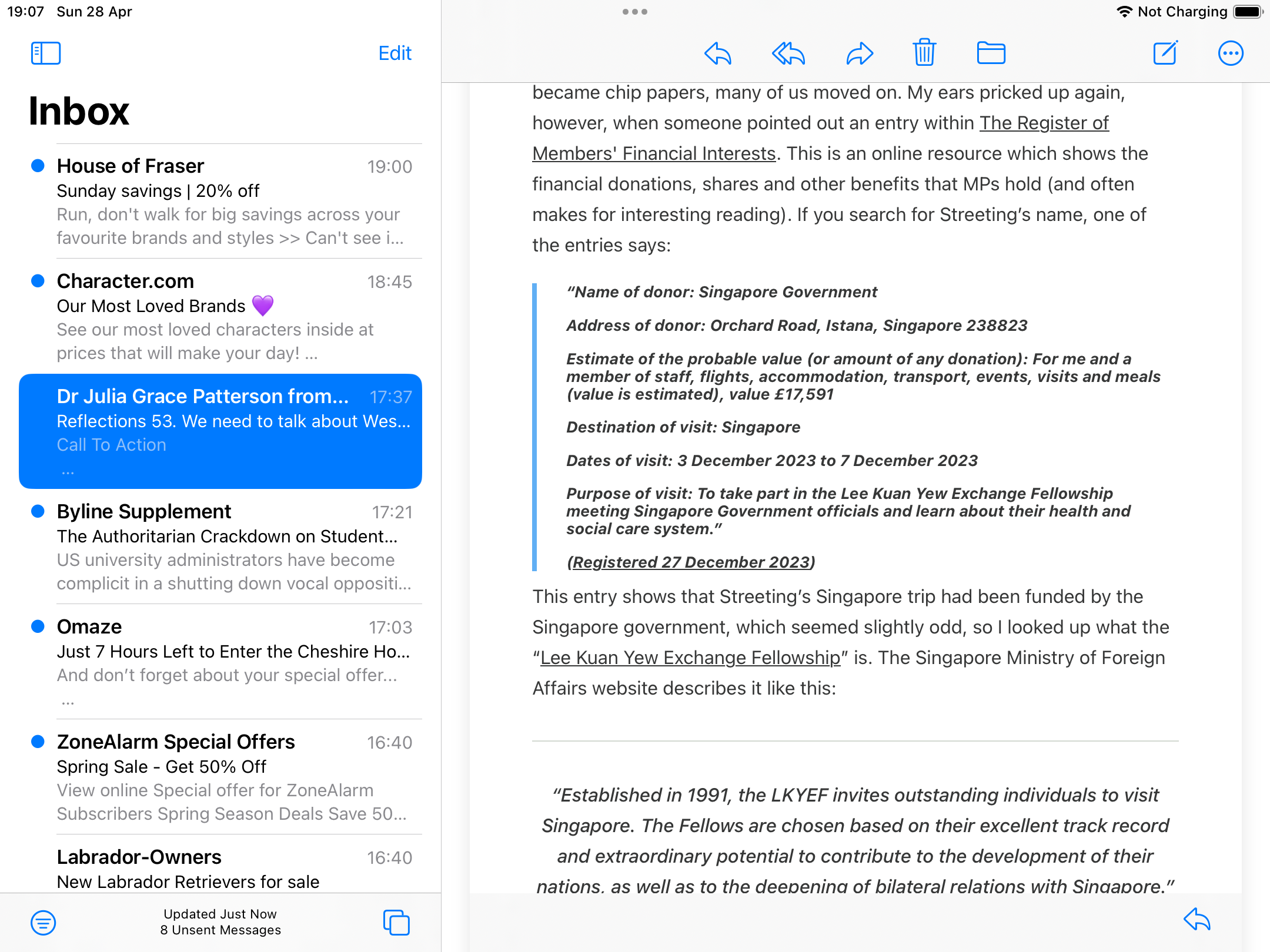This screenshot has width=1270, height=952.
Task: Open the more actions ellipsis menu
Action: [x=1231, y=53]
